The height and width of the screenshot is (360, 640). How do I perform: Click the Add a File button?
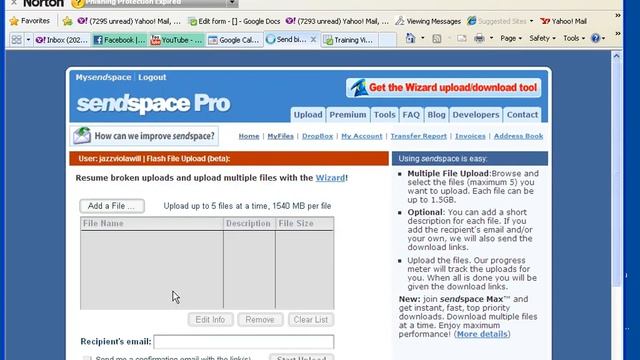click(x=112, y=206)
